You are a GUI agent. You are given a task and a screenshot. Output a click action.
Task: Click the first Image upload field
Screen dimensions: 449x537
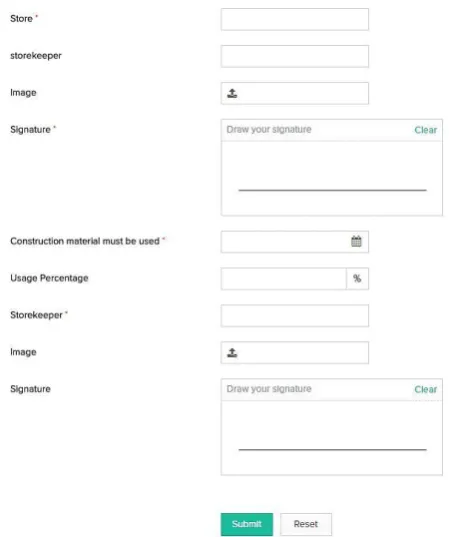pyautogui.click(x=295, y=93)
